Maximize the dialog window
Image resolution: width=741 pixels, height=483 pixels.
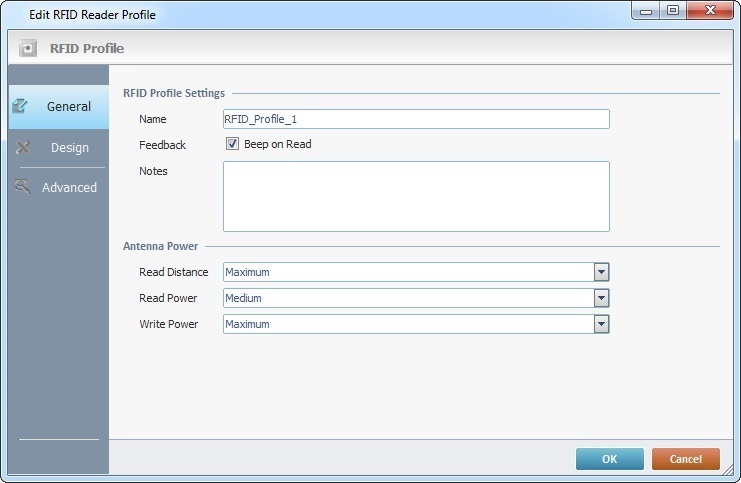pos(673,12)
